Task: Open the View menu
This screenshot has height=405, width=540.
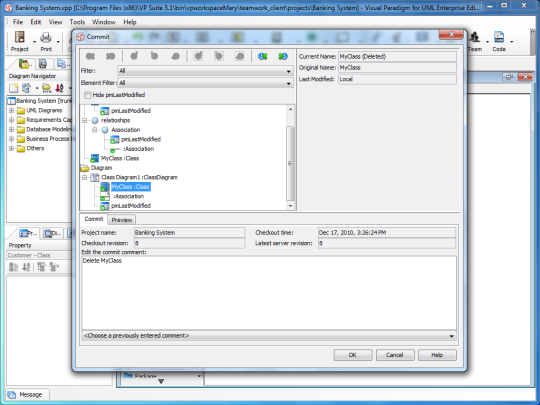Action: [55, 22]
